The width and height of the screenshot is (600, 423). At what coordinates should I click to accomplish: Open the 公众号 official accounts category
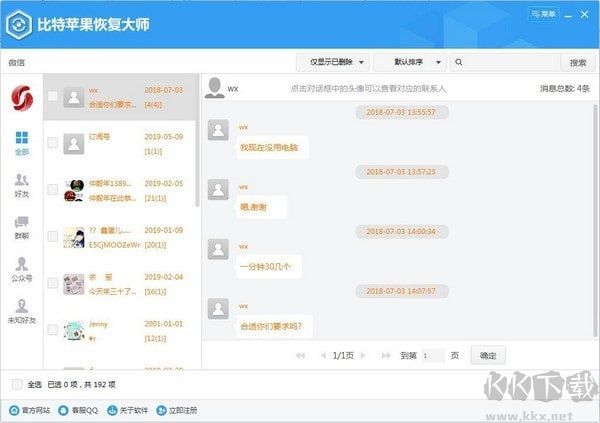(22, 269)
